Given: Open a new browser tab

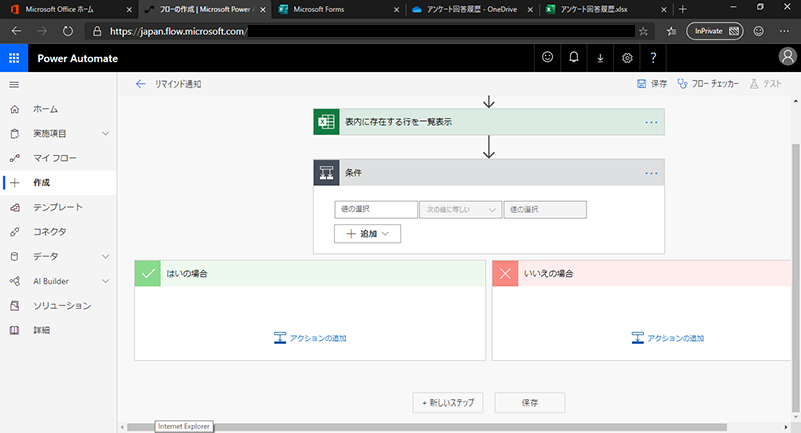Looking at the screenshot, I should point(682,9).
